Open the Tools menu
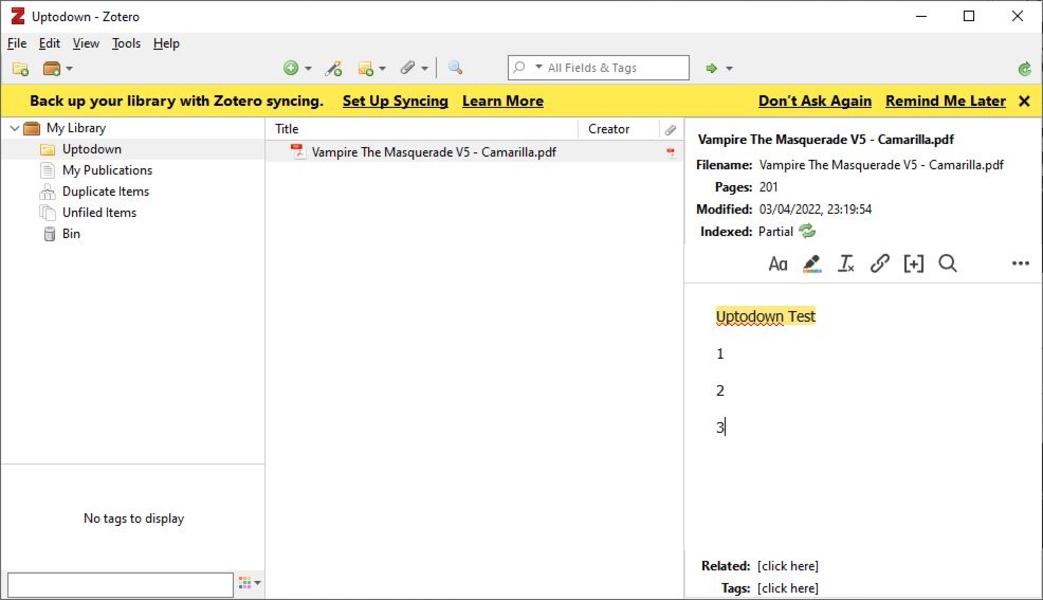The image size is (1043, 600). (126, 43)
